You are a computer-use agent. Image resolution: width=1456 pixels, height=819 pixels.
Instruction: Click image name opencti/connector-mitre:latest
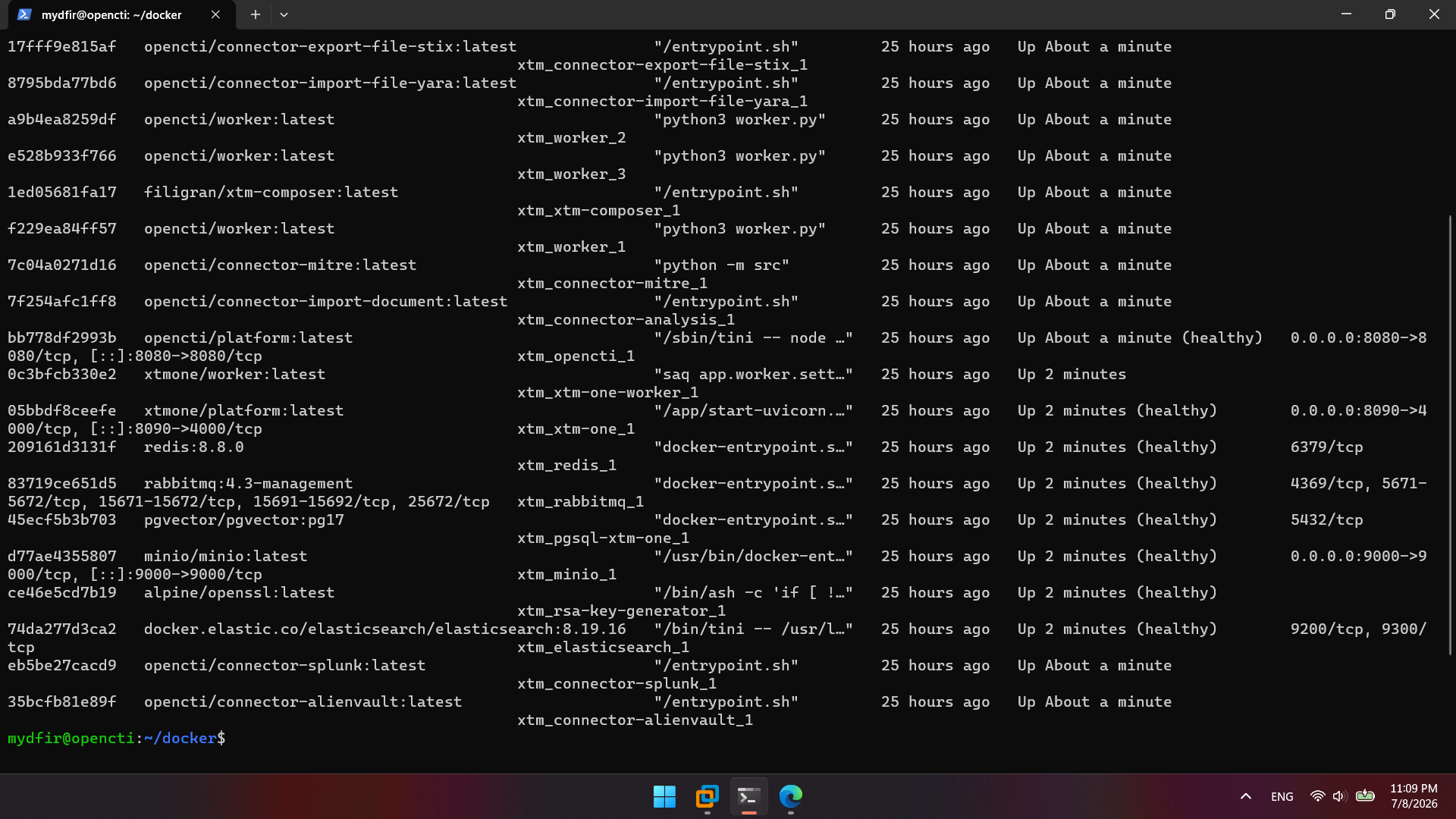click(x=281, y=265)
